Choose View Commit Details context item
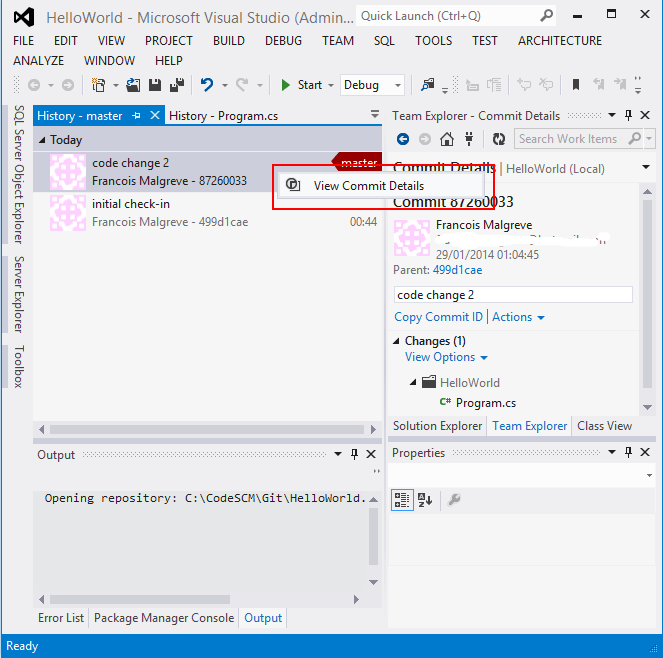Viewport: 663px width, 658px height. [380, 186]
